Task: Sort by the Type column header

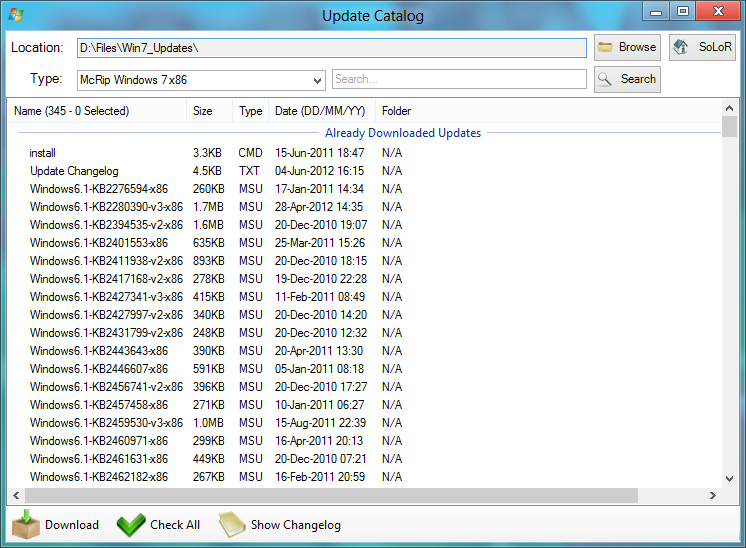Action: click(x=250, y=111)
